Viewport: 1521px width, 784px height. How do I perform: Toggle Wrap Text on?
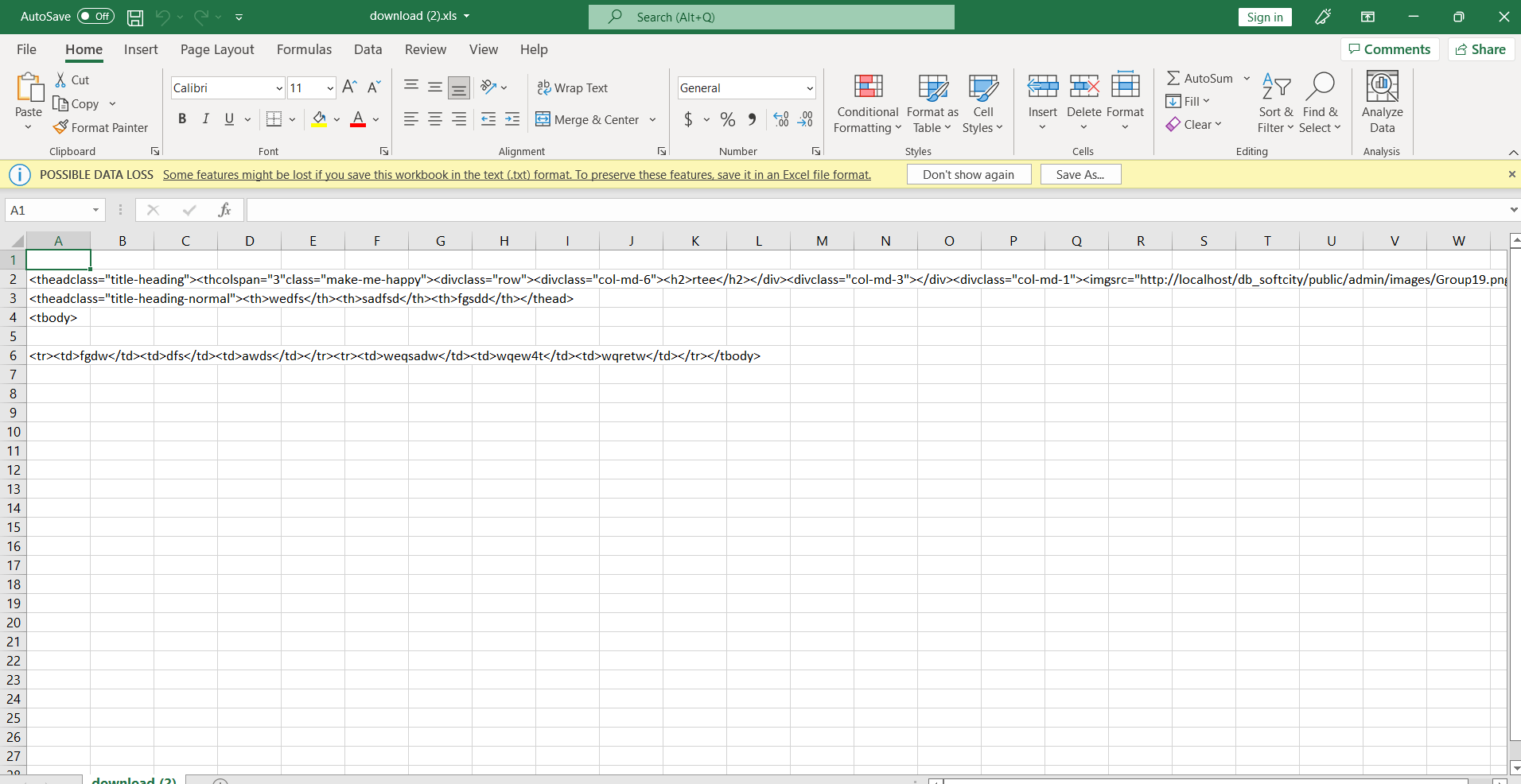(573, 87)
